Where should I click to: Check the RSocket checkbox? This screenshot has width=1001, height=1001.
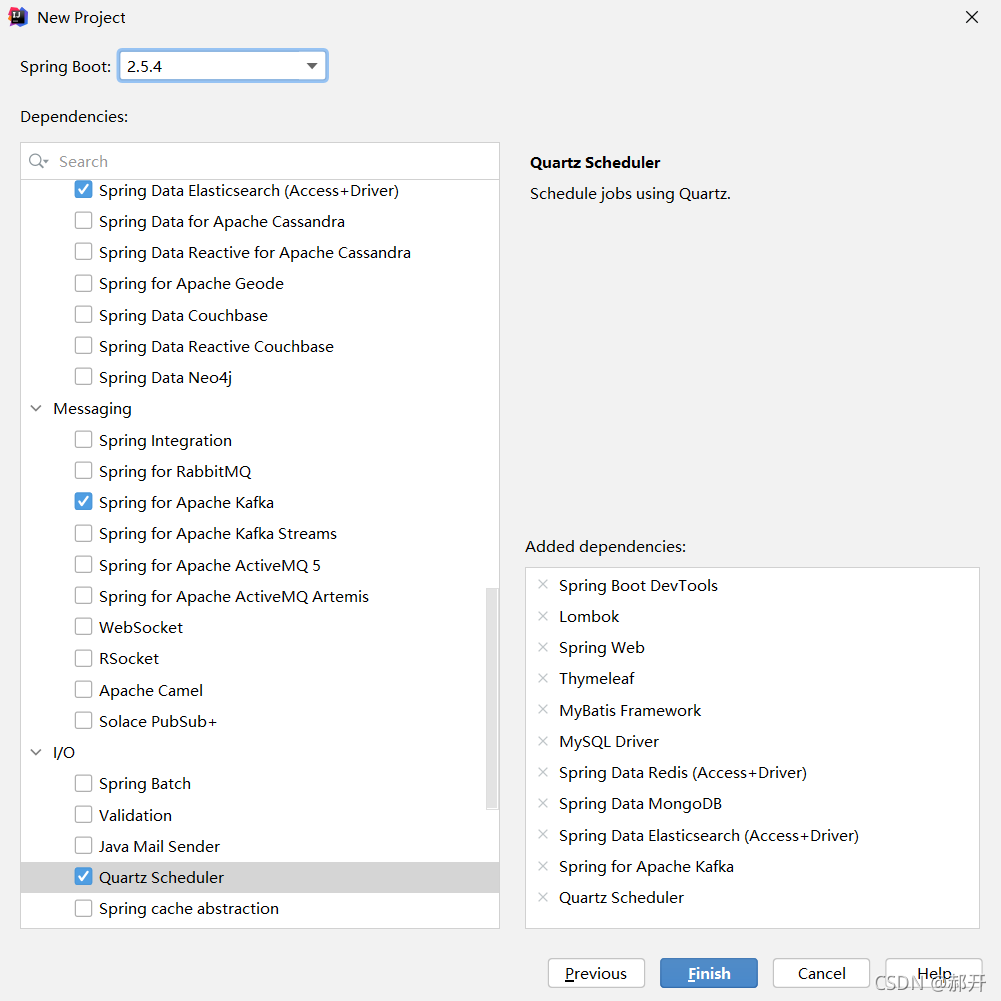(83, 658)
